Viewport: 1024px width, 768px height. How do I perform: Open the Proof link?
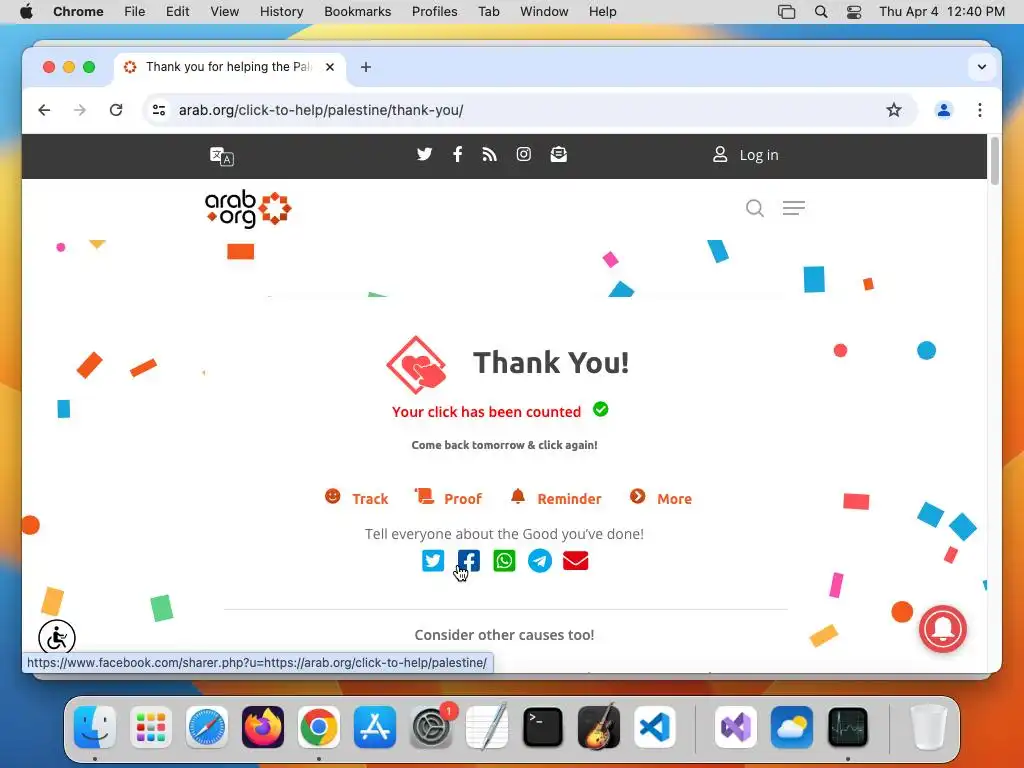click(449, 498)
